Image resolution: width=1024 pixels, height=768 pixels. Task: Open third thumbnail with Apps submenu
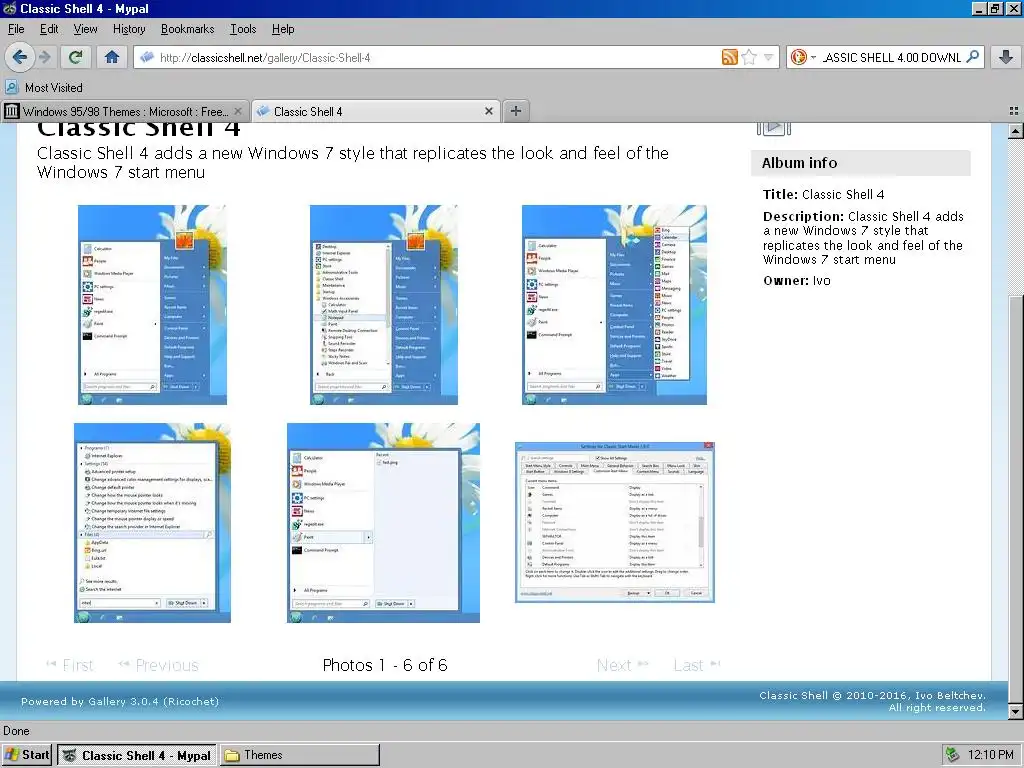coord(614,305)
